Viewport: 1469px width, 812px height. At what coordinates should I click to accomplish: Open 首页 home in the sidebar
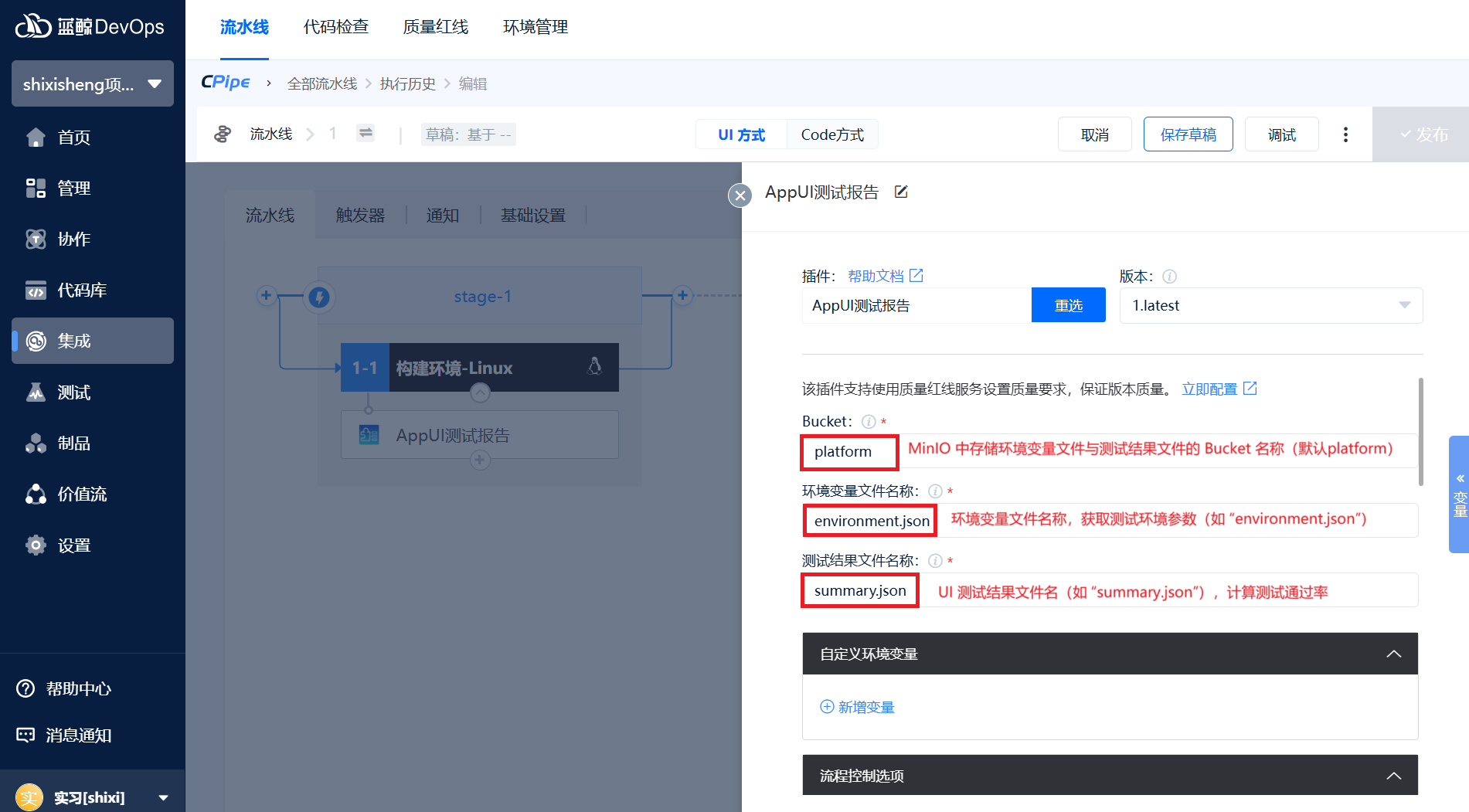pos(73,138)
